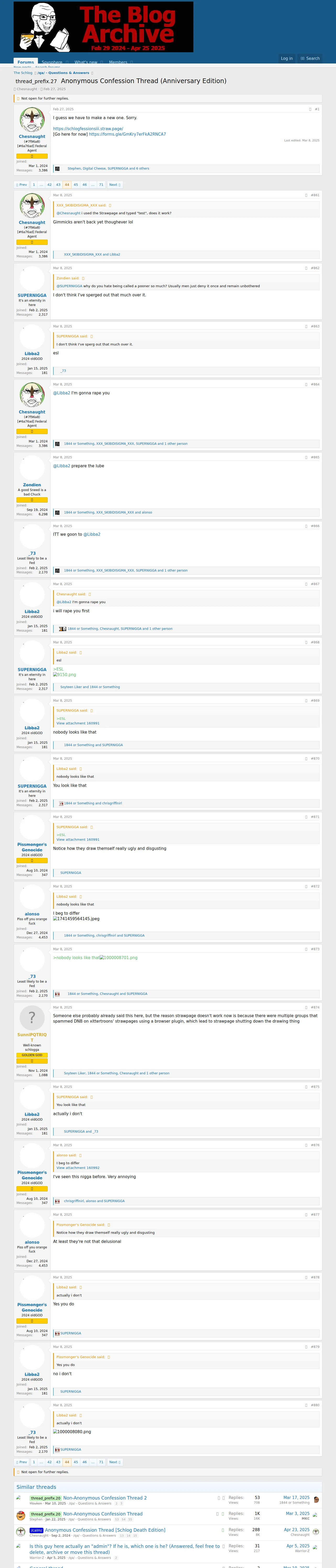This screenshot has width=336, height=1568.
Task: Jump to quoted XXX_SKIBIDISIGMA_XXX post via arrow icon
Action: [110, 205]
